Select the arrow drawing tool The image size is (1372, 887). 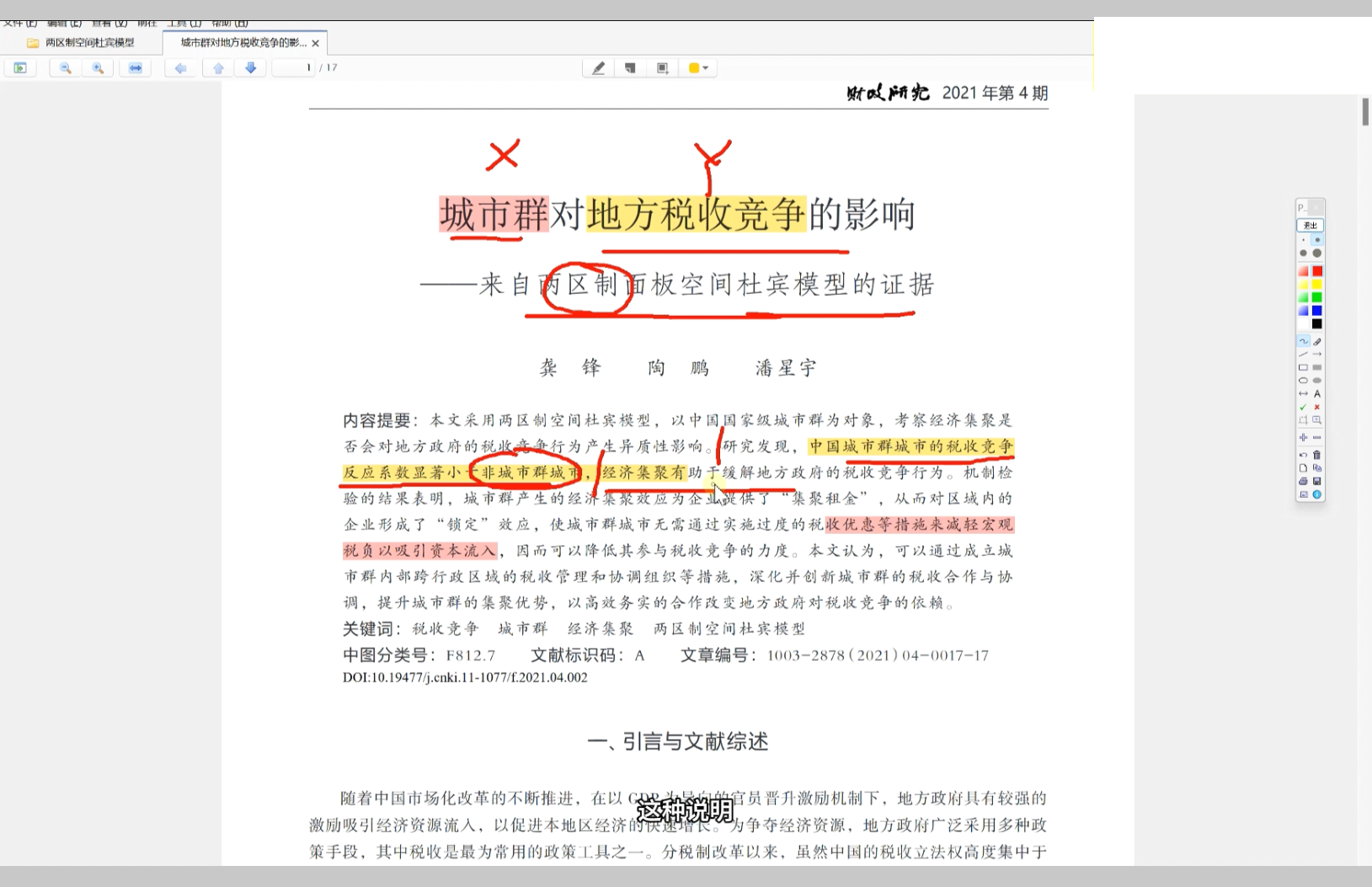point(1317,355)
